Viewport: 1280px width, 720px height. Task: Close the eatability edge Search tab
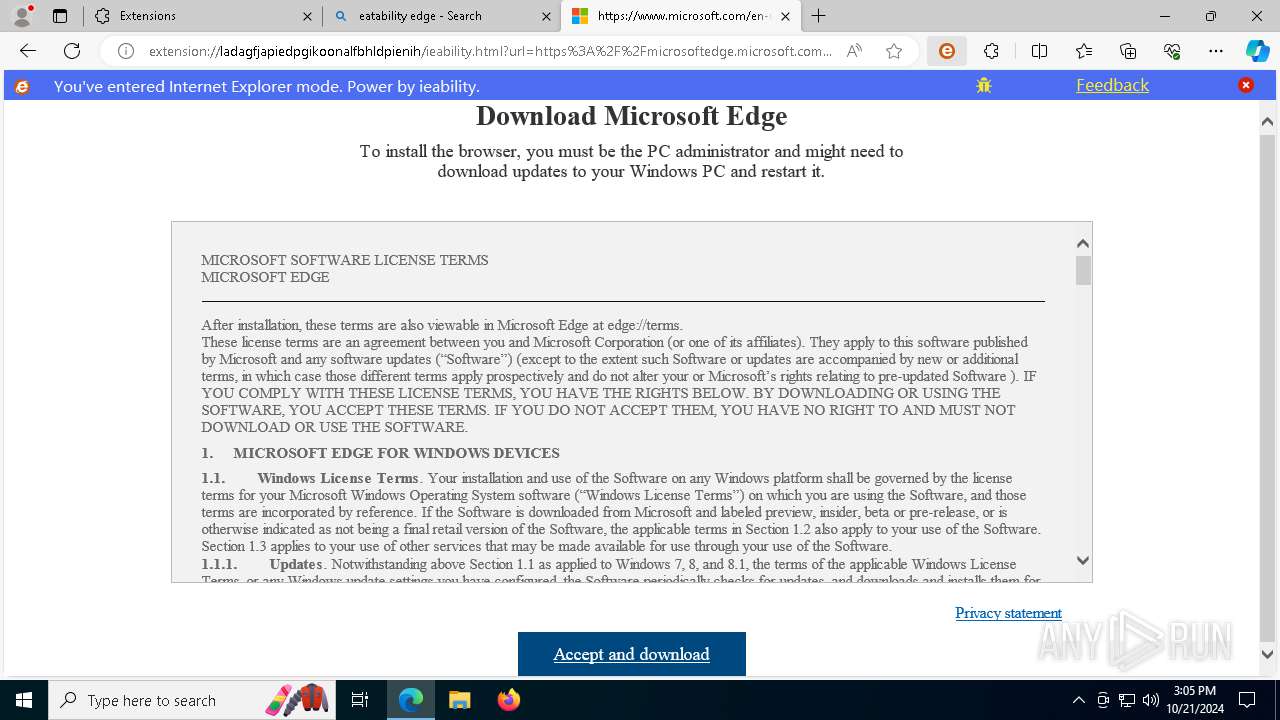tap(547, 16)
